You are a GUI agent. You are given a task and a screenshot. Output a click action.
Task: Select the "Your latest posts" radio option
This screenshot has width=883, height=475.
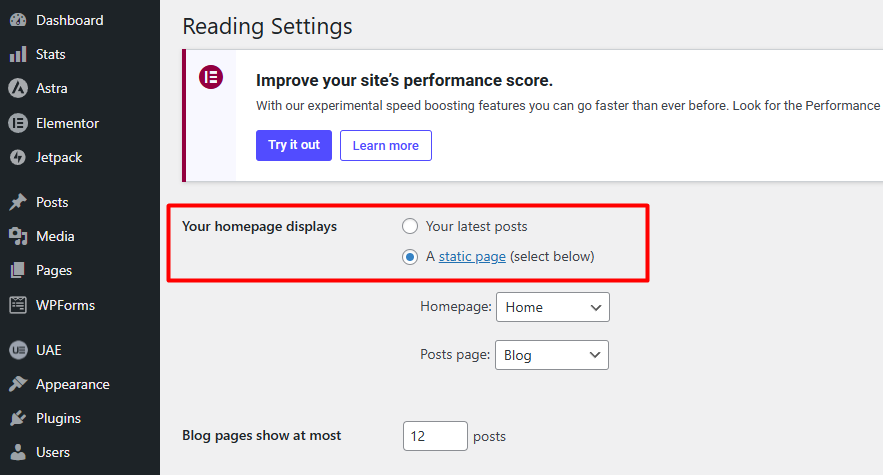(x=410, y=226)
